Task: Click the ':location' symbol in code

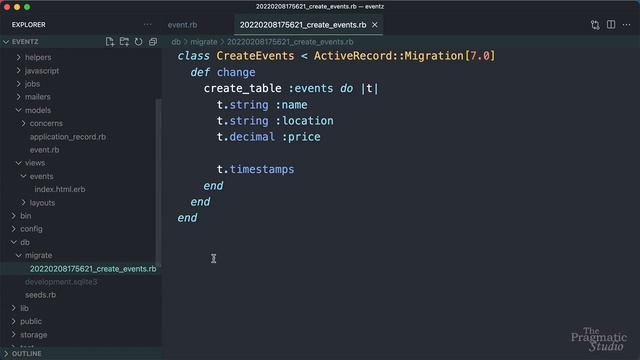Action: 304,121
